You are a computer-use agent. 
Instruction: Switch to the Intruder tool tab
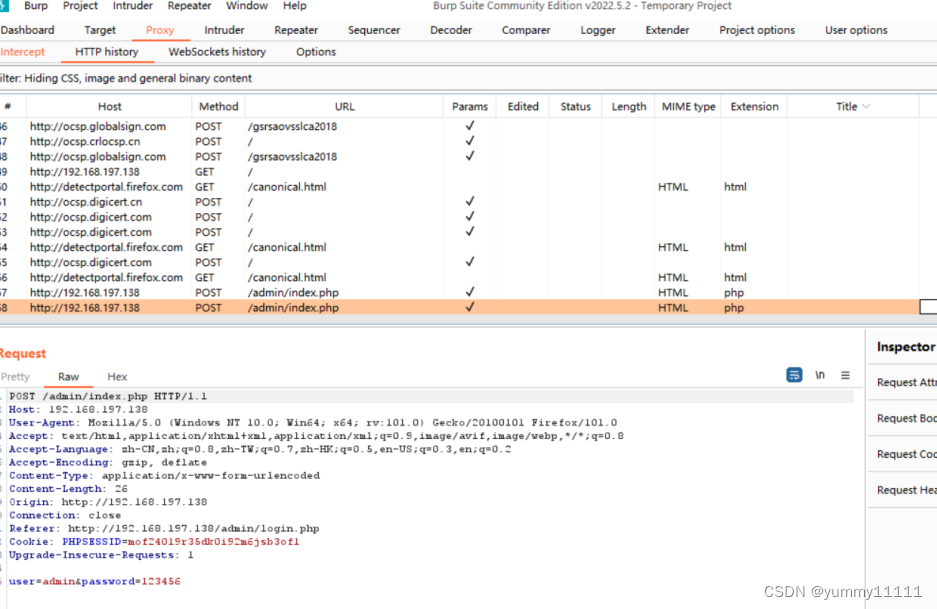224,30
